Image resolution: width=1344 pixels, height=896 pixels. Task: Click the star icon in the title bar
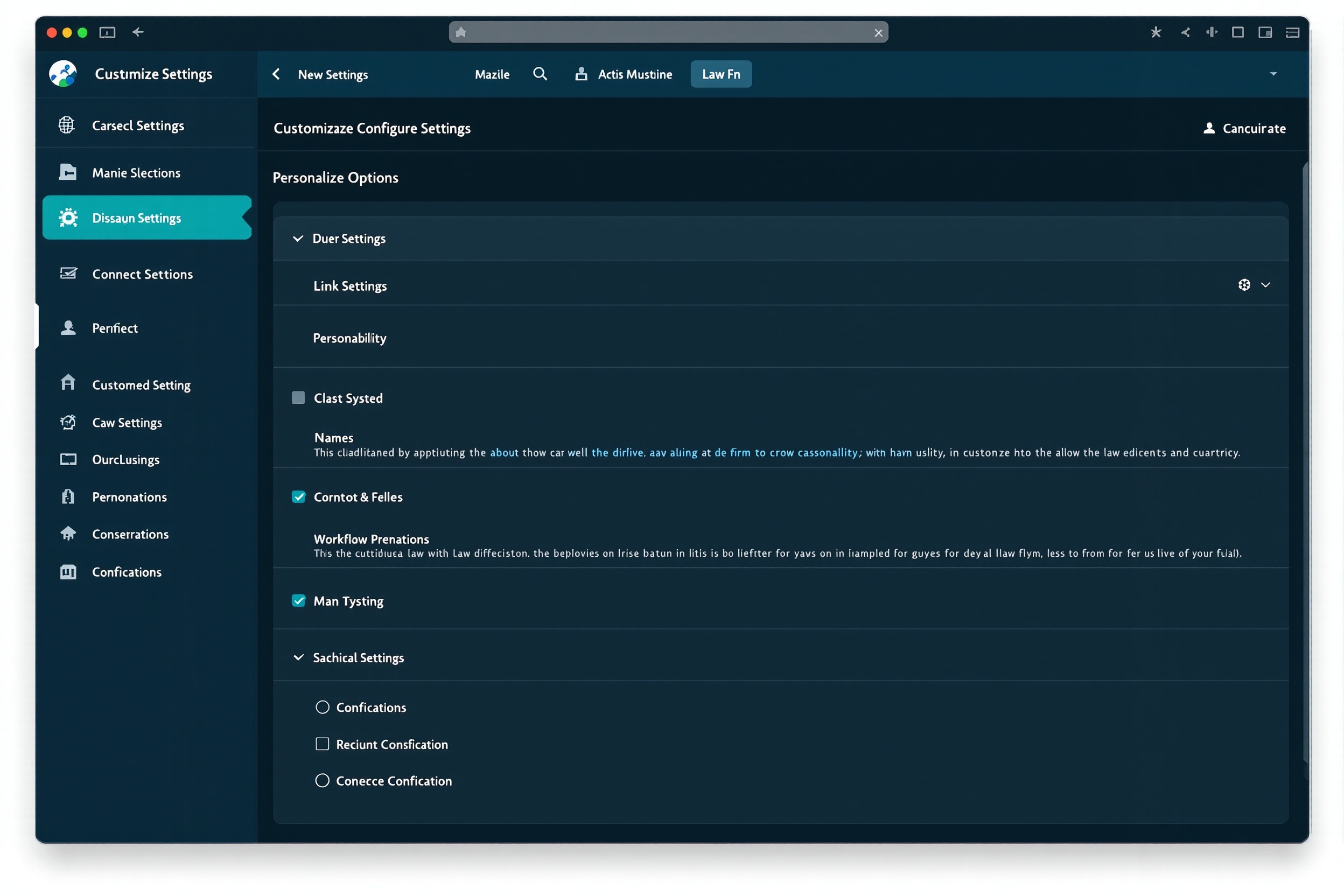1156,32
